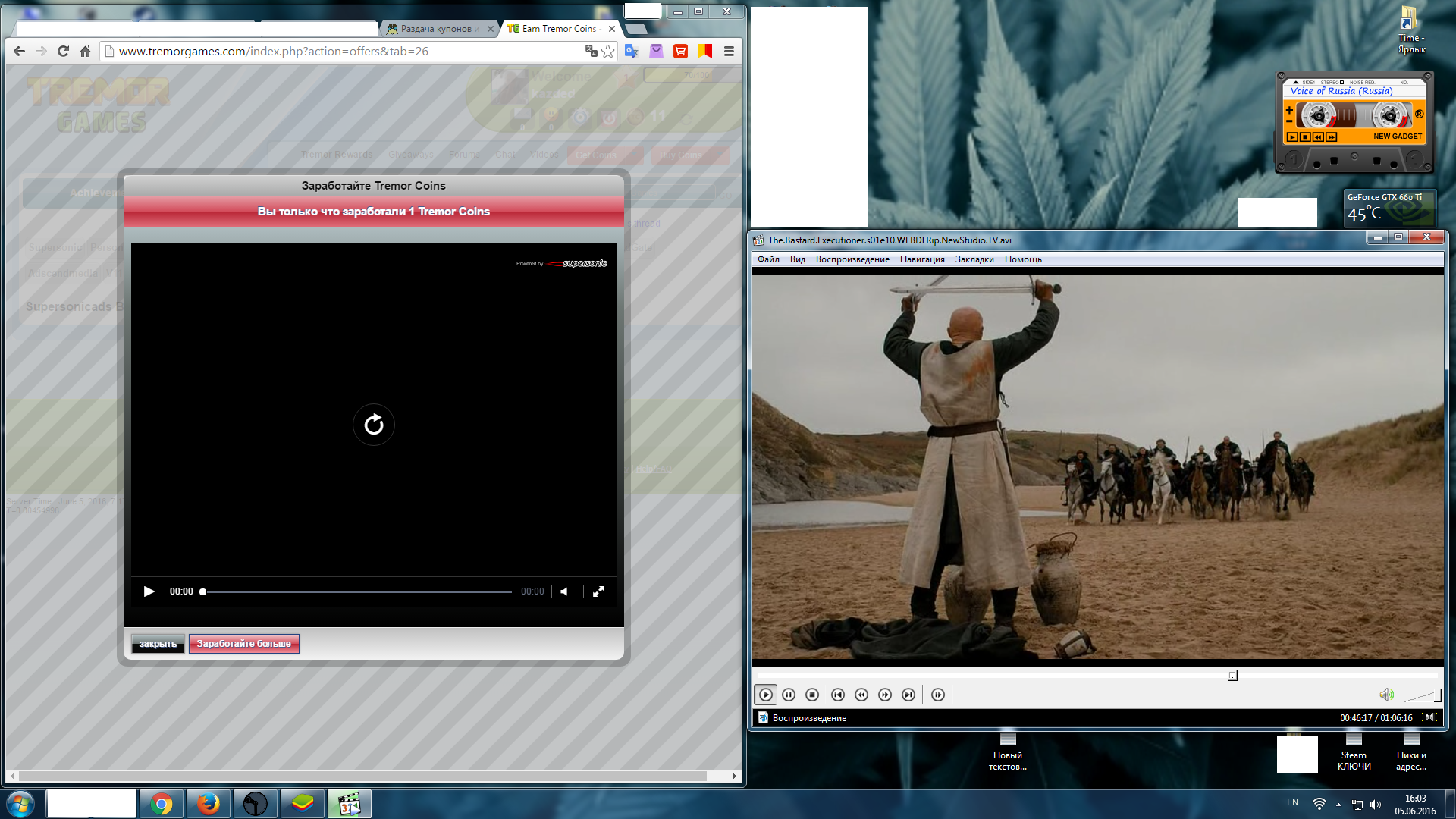Click the GeForce GTX temperature gadget

pos(1389,209)
